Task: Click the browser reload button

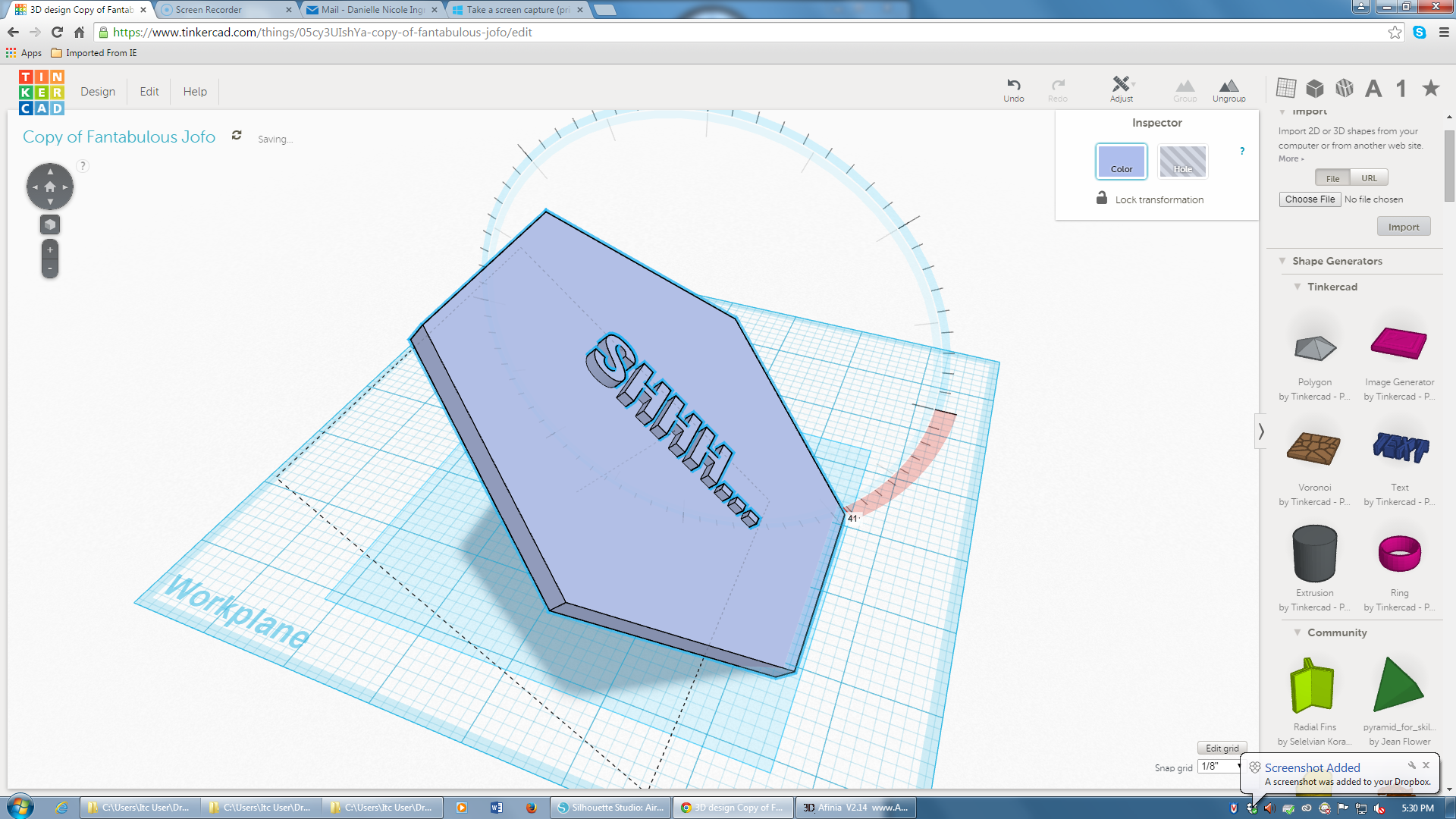Action: coord(57,32)
